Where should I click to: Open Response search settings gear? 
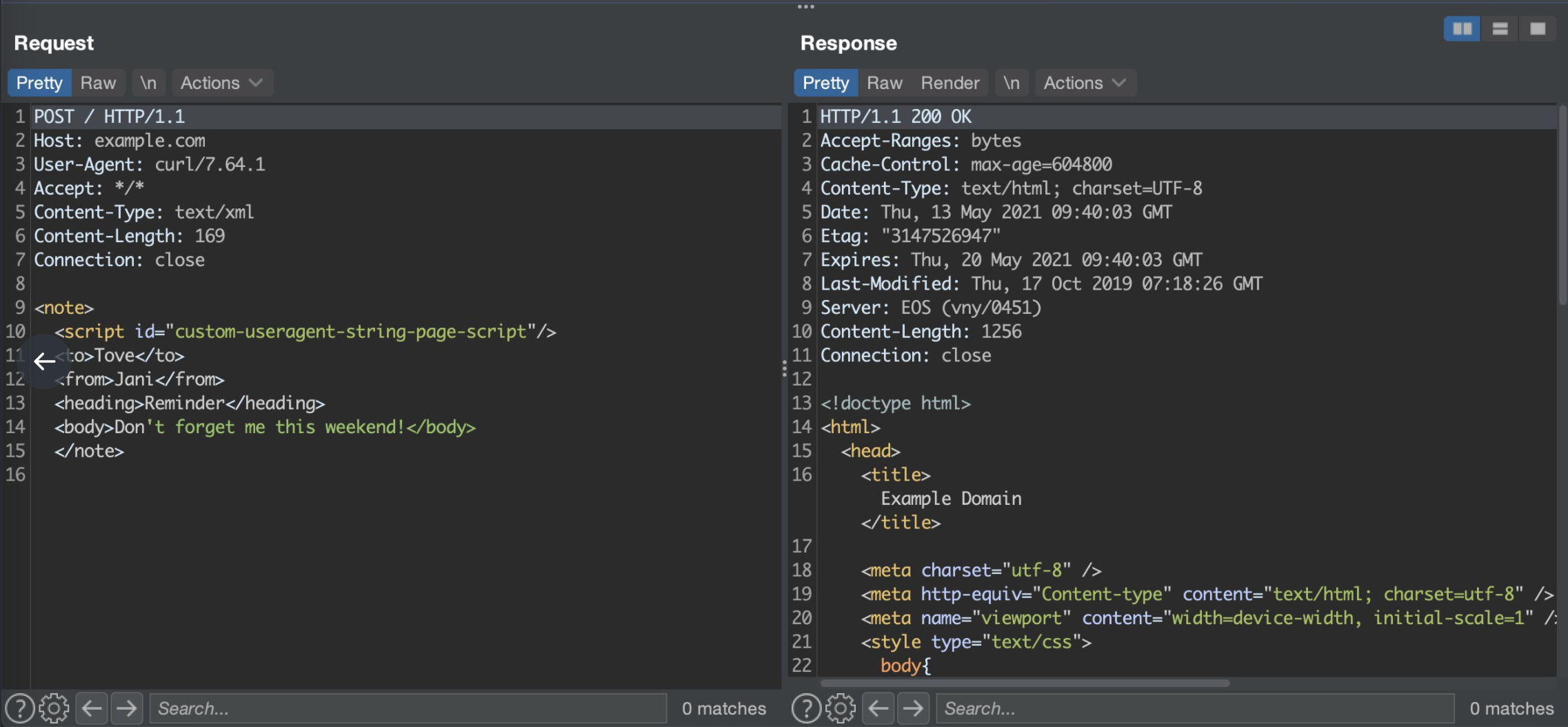tap(840, 708)
